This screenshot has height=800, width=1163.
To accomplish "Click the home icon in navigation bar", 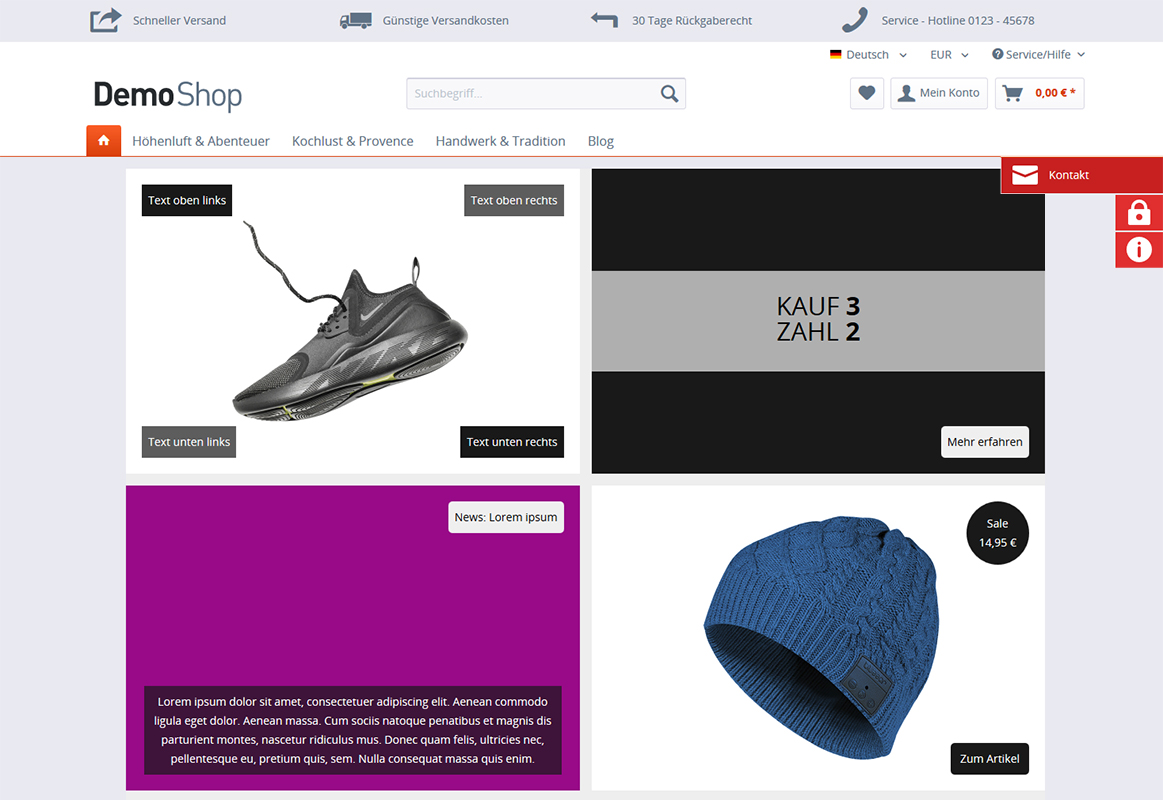I will (x=104, y=141).
